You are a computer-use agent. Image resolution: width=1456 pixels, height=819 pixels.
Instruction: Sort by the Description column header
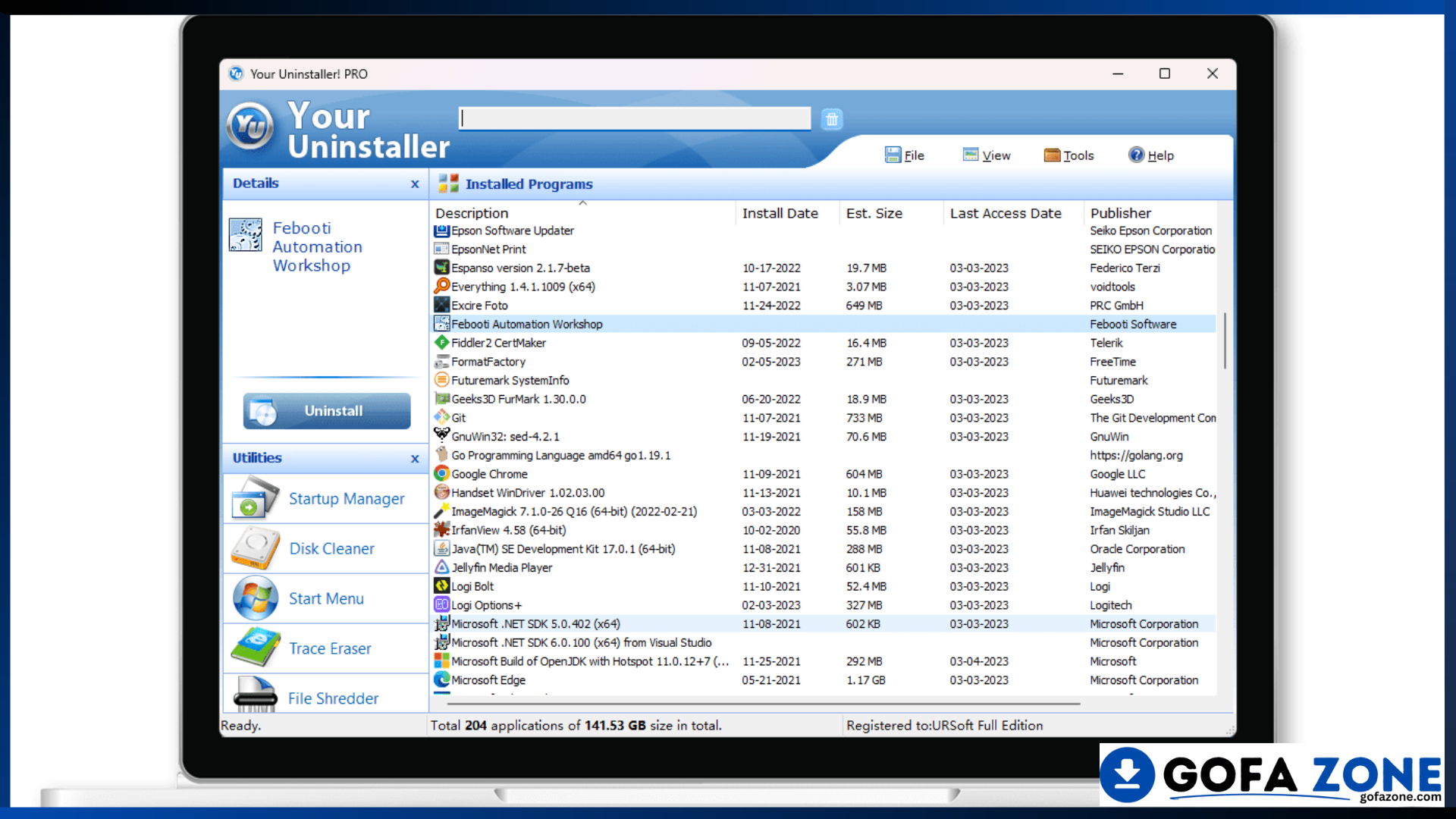pos(582,213)
